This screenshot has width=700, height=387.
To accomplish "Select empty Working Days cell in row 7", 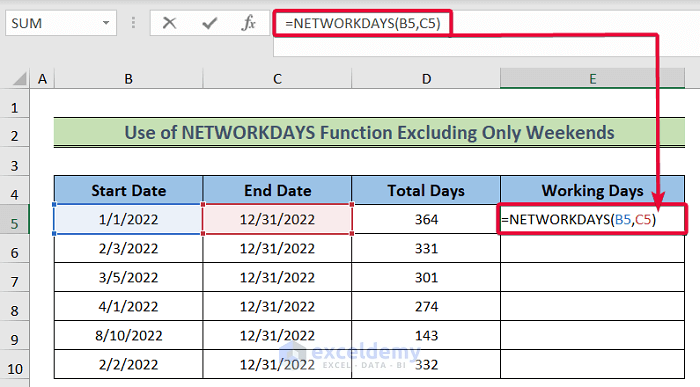I will (x=592, y=277).
